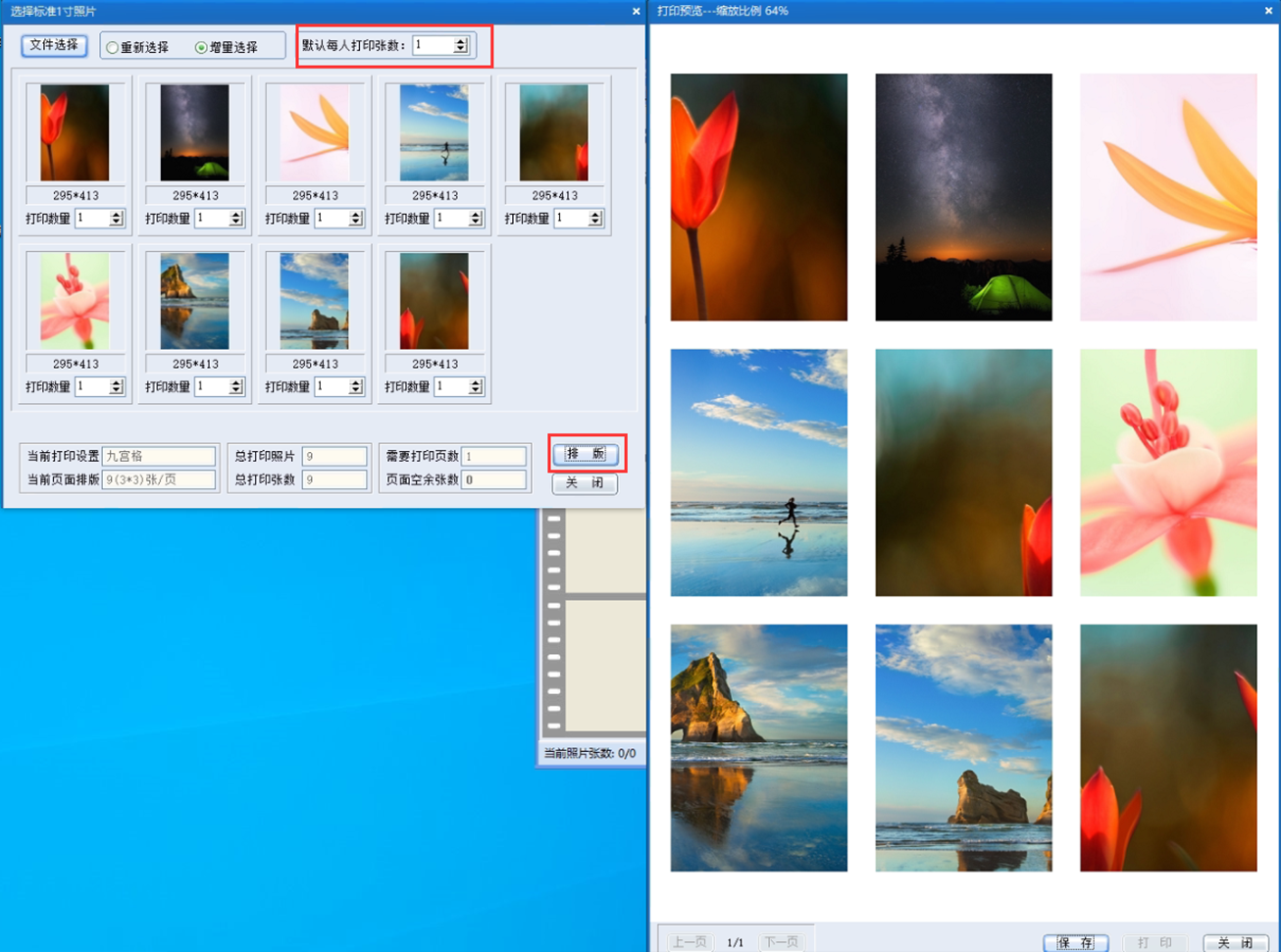The width and height of the screenshot is (1281, 952).
Task: Close the photo selection dialog with 关闭
Action: [585, 483]
